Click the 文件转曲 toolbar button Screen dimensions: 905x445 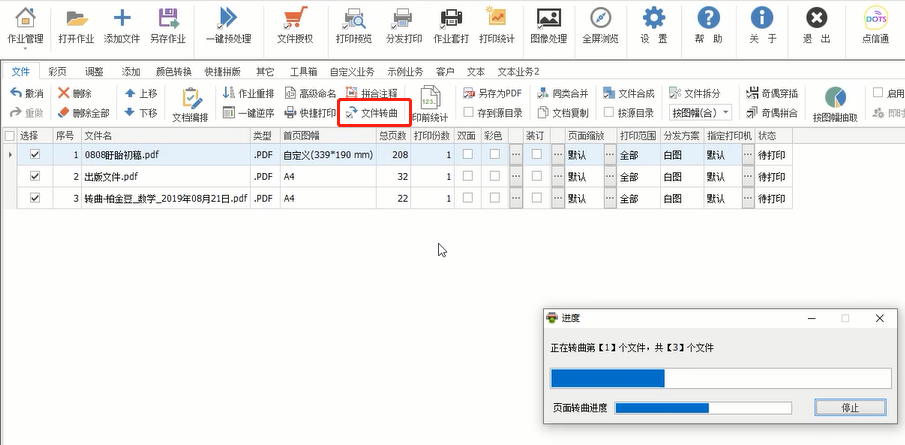point(375,113)
